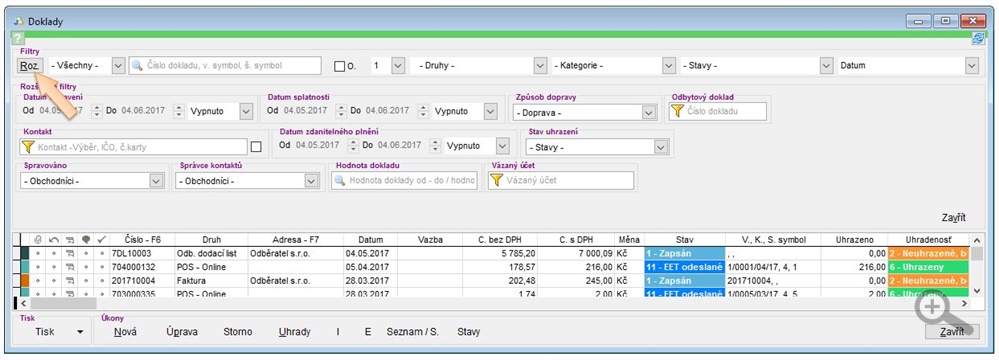Click the refresh icon at top right

point(977,38)
